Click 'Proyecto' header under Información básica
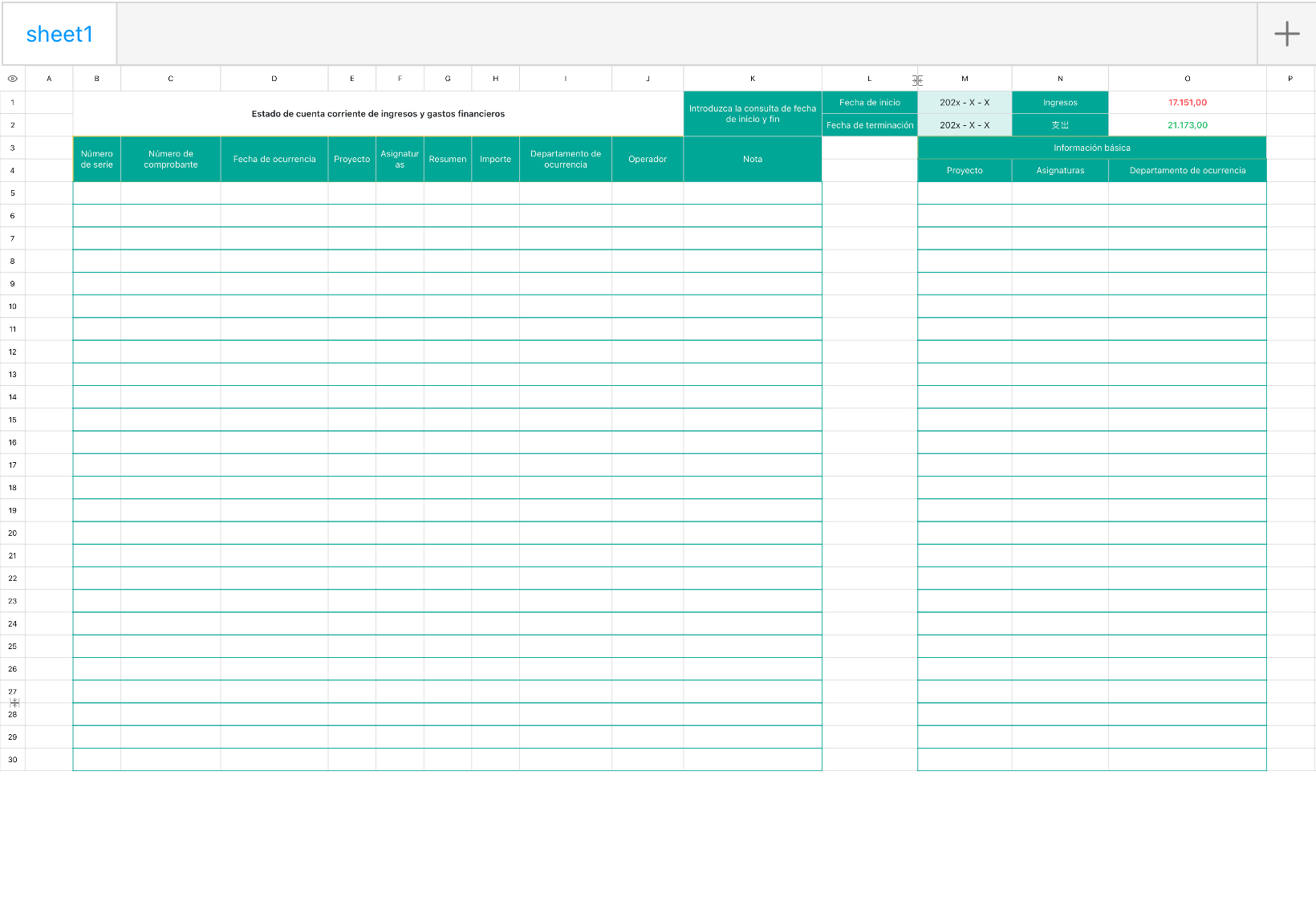1316x897 pixels. [x=965, y=170]
